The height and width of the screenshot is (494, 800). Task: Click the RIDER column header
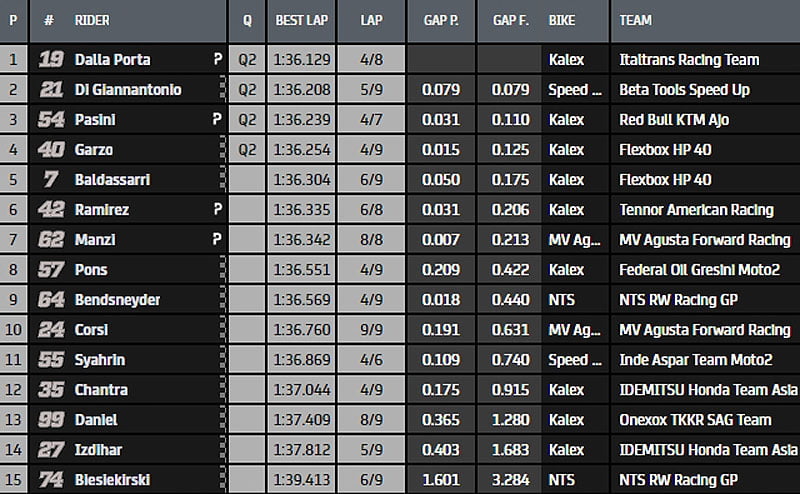[x=92, y=20]
